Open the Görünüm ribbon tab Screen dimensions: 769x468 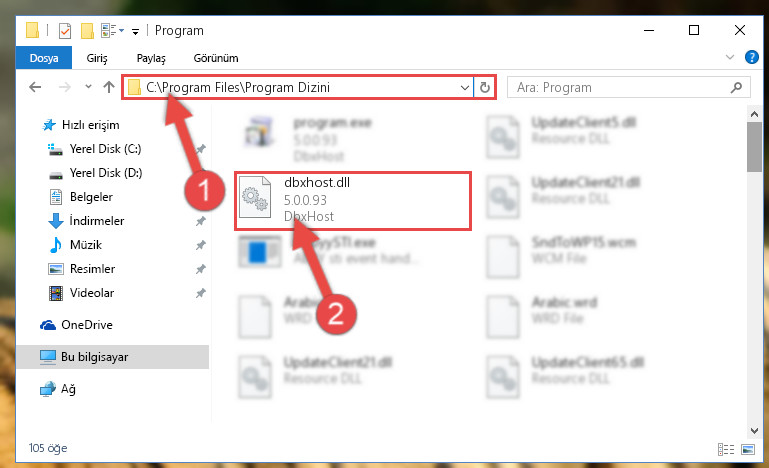(x=216, y=58)
